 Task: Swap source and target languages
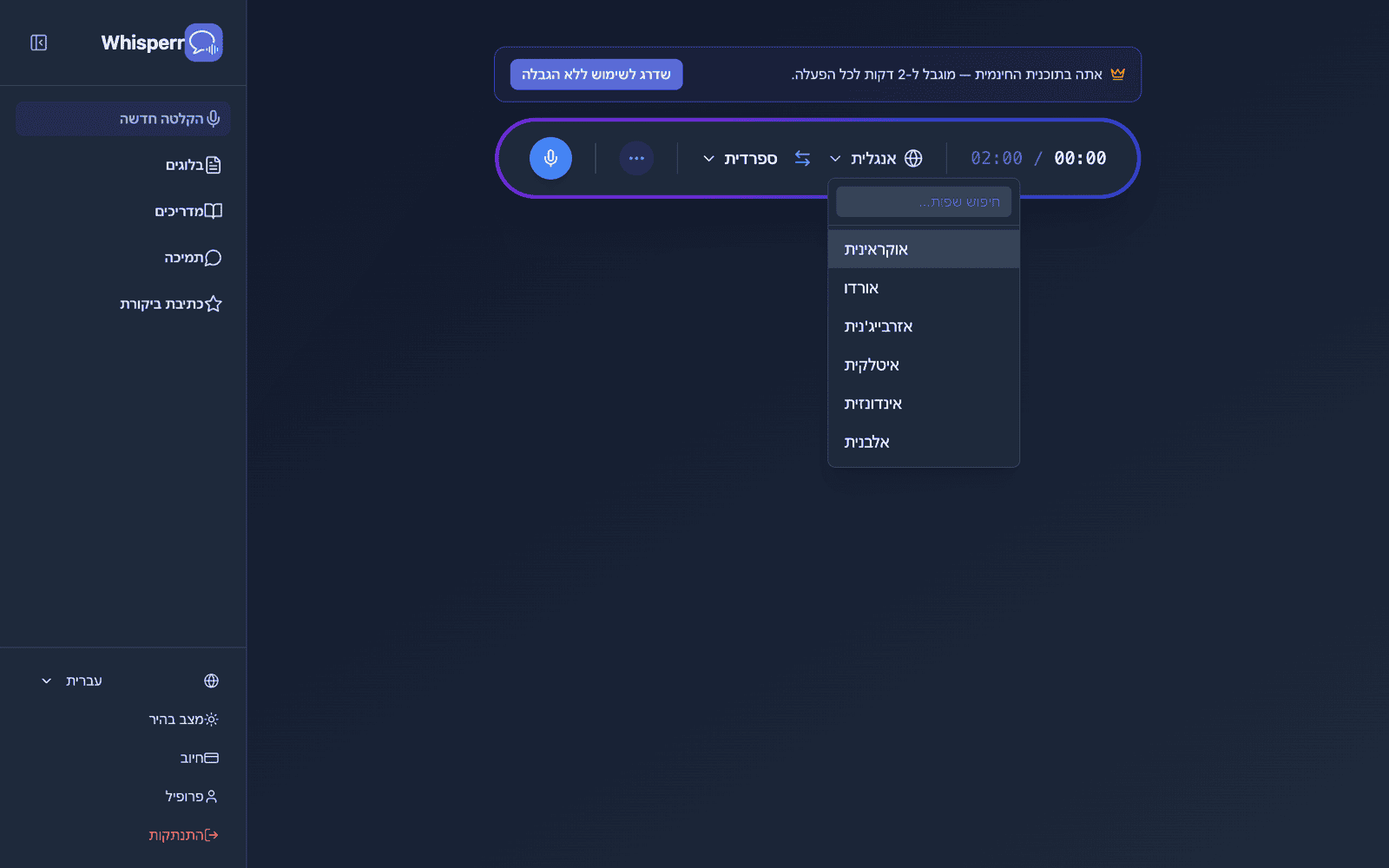[803, 159]
